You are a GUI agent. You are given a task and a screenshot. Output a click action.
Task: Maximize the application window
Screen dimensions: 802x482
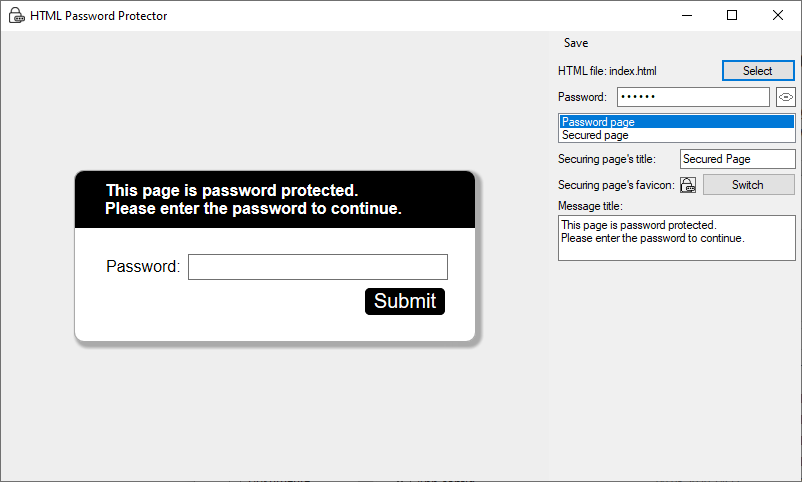[732, 15]
